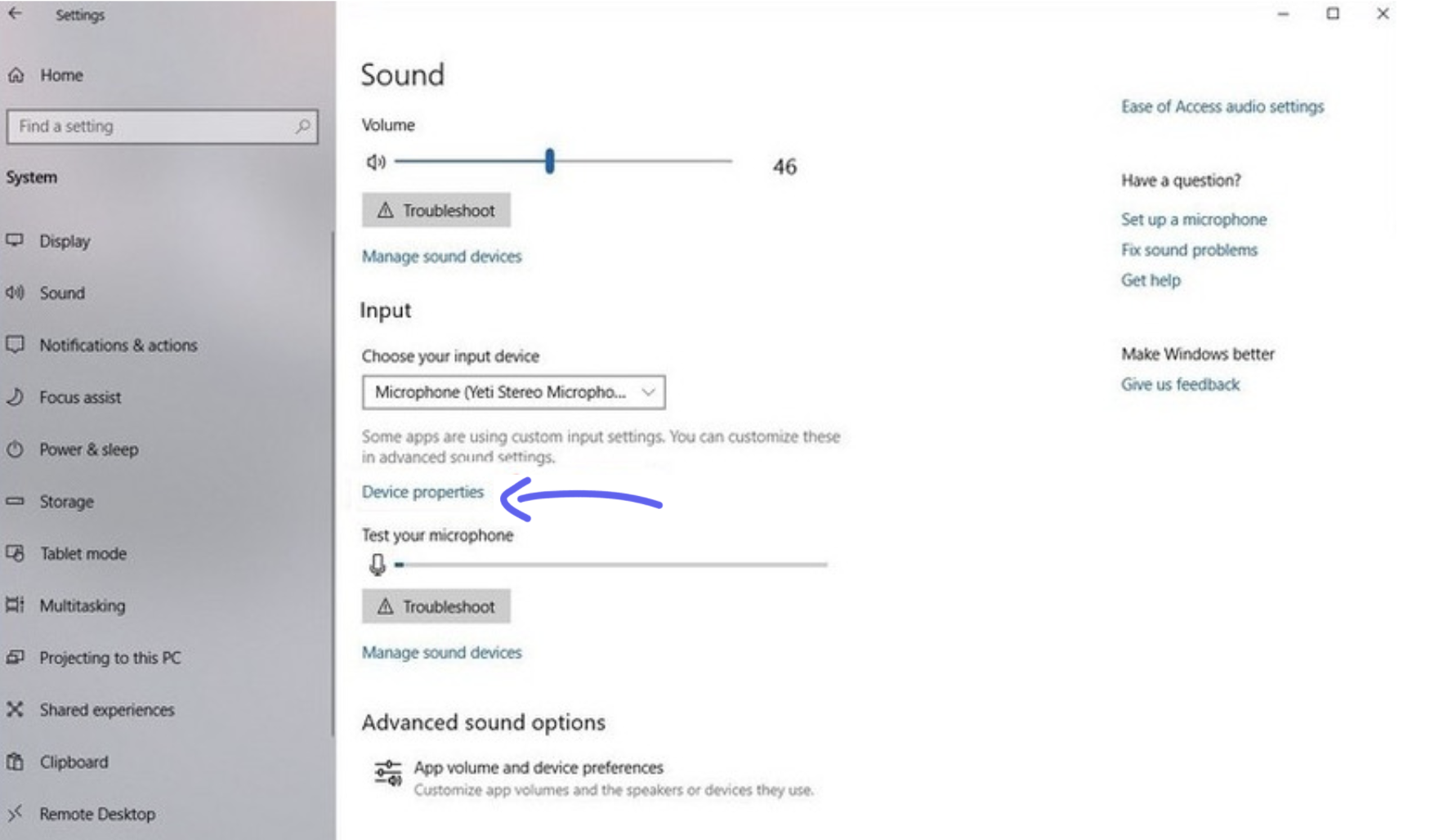Open Storage settings

click(66, 501)
